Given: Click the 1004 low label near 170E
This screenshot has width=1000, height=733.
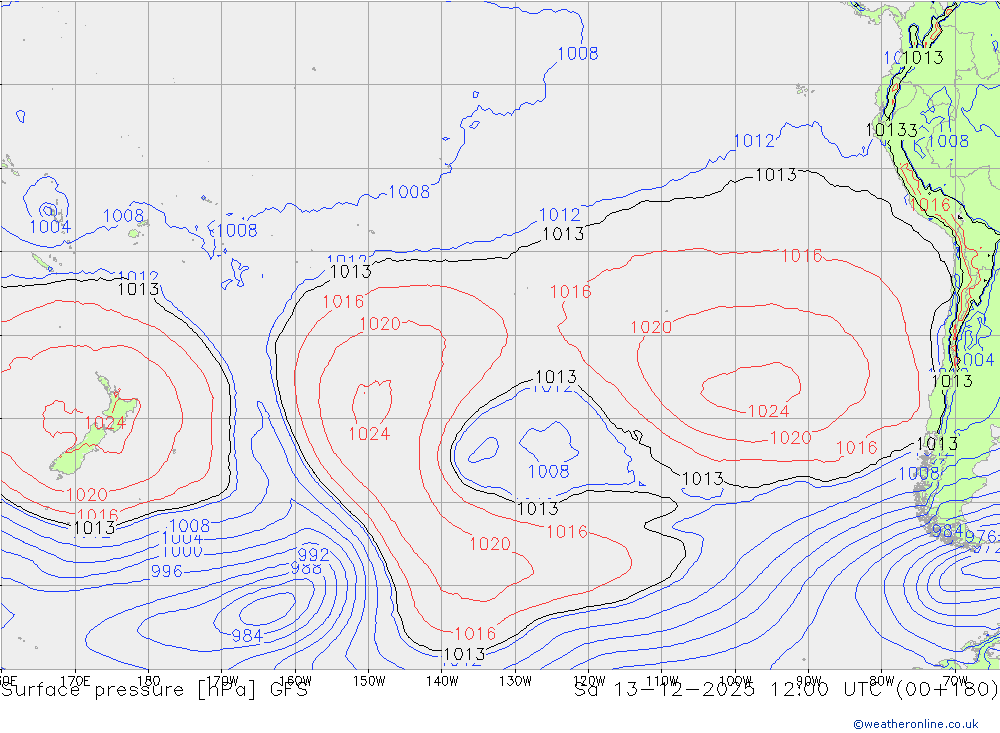Looking at the screenshot, I should pos(50,226).
